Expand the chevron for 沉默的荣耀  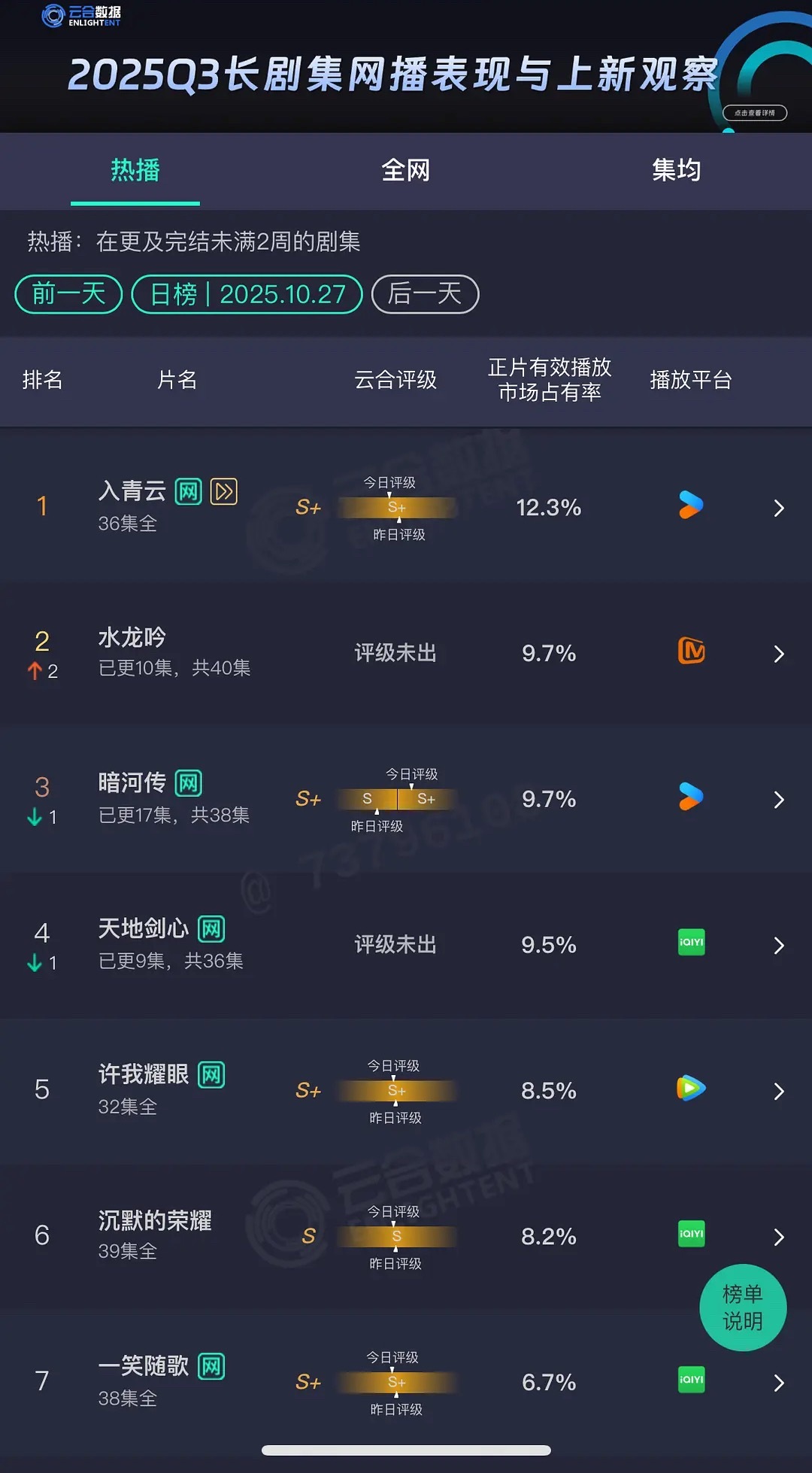click(779, 1236)
